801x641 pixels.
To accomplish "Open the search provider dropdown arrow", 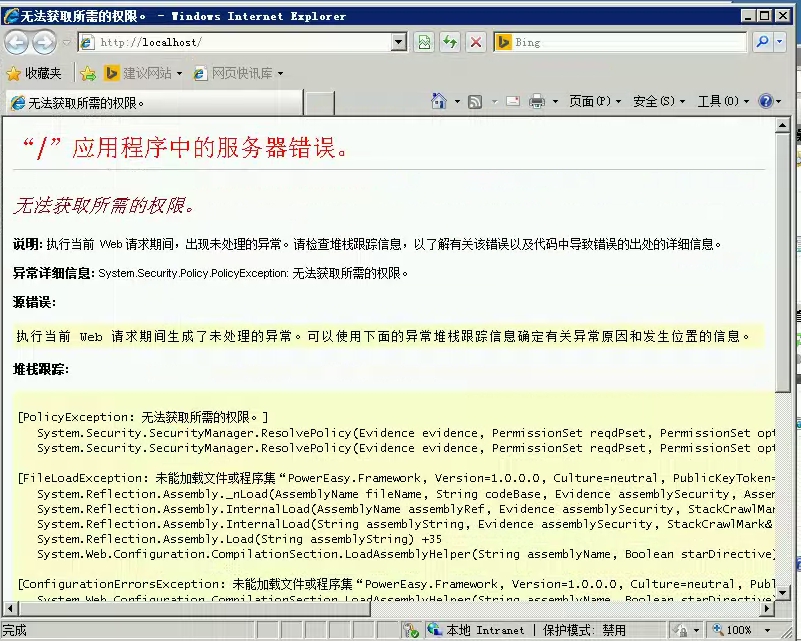I will (x=780, y=42).
